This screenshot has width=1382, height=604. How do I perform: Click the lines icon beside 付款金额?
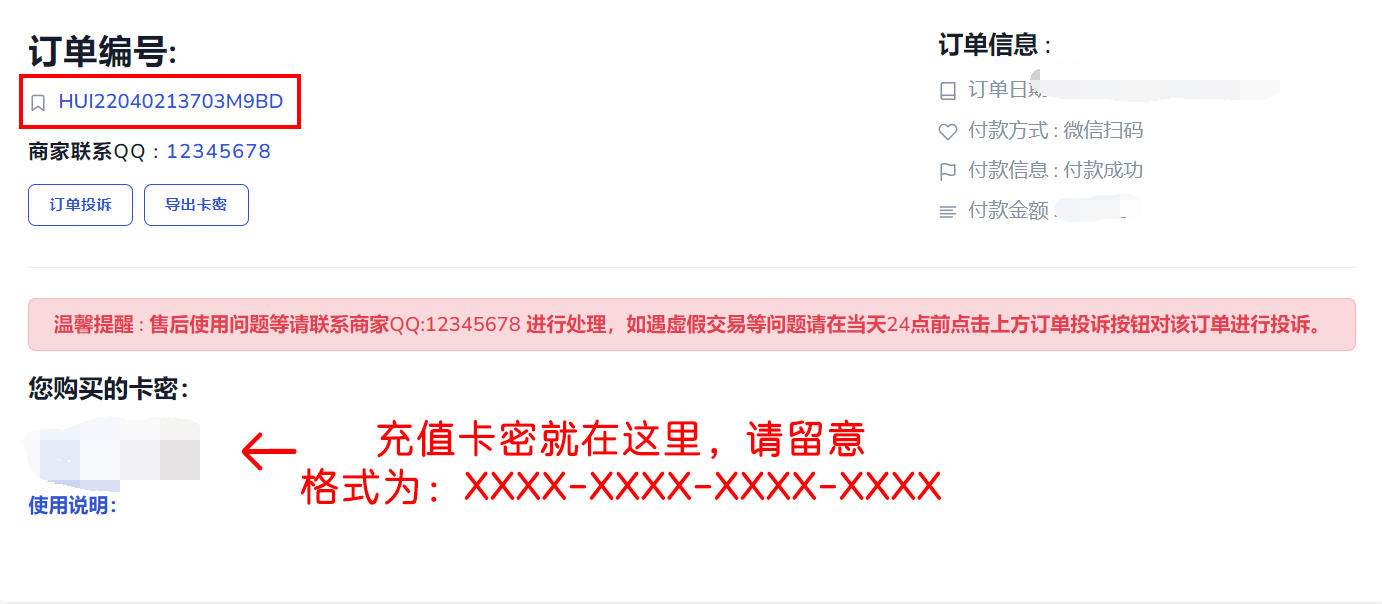pos(948,212)
